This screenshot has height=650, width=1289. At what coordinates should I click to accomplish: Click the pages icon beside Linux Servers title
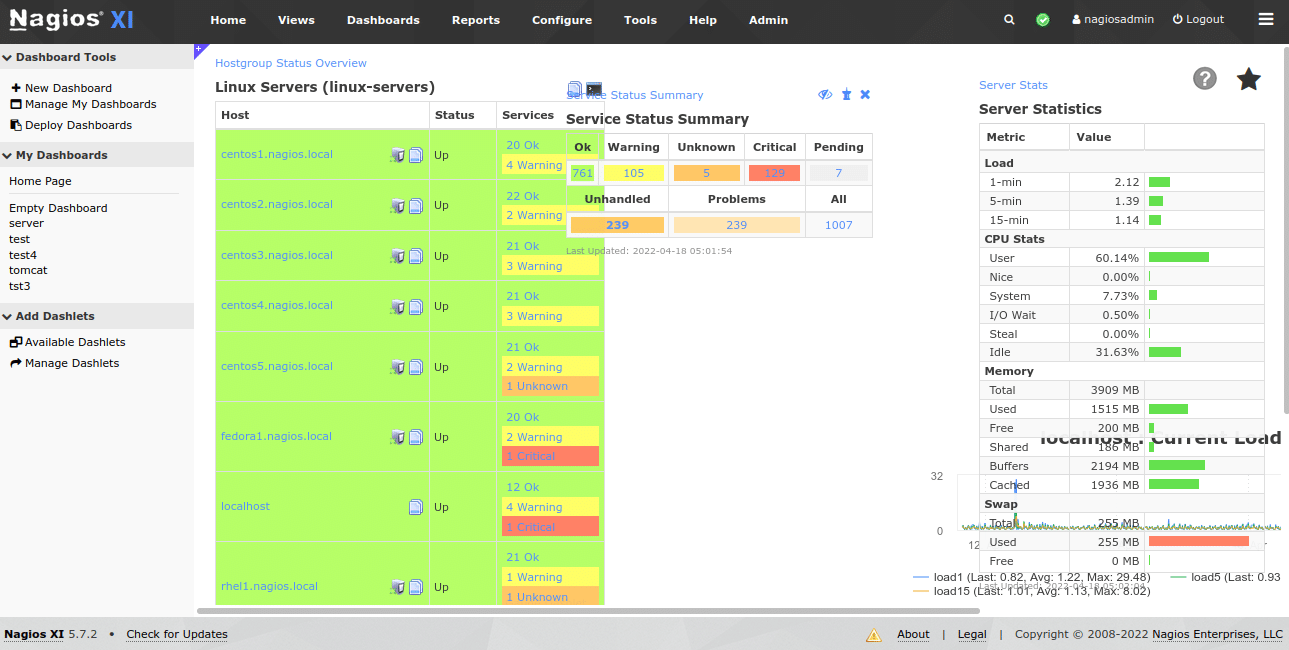pyautogui.click(x=575, y=89)
